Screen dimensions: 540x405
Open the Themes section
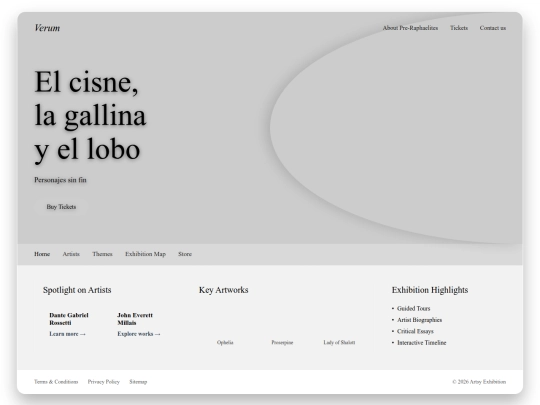pyautogui.click(x=102, y=254)
